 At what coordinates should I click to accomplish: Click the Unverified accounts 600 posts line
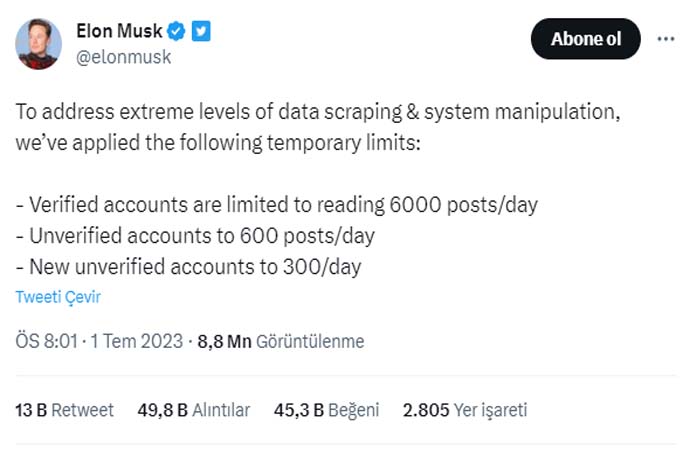[195, 236]
